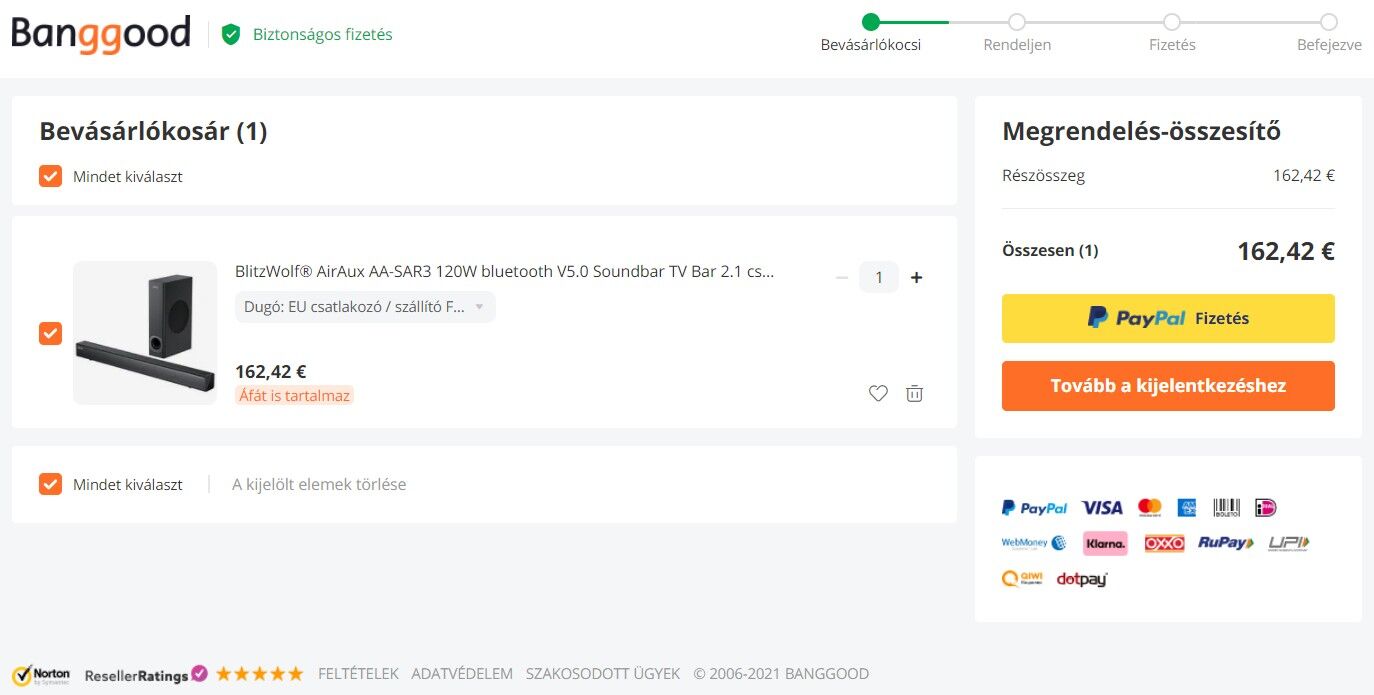Click the Áfát is tartalmaz label

pos(294,395)
